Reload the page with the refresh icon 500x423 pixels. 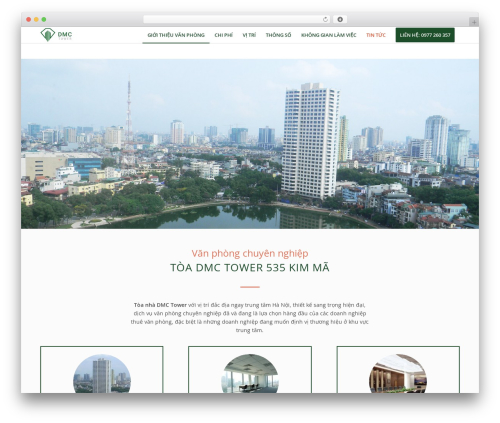click(x=325, y=20)
